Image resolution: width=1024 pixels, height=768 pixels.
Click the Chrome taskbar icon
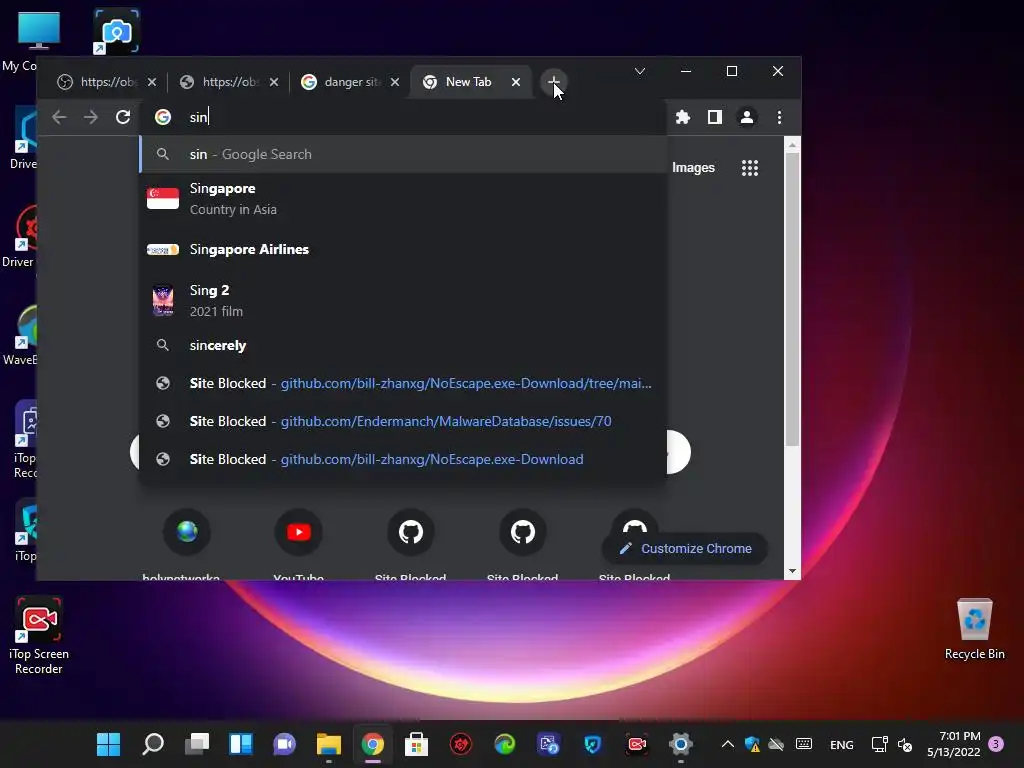coord(372,744)
